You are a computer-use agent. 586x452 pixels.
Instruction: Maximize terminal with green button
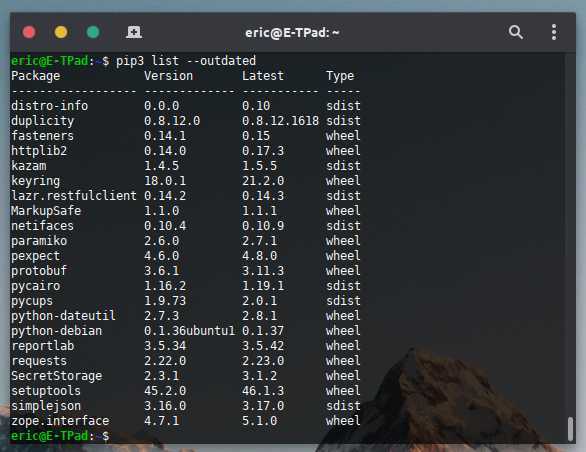click(x=93, y=32)
